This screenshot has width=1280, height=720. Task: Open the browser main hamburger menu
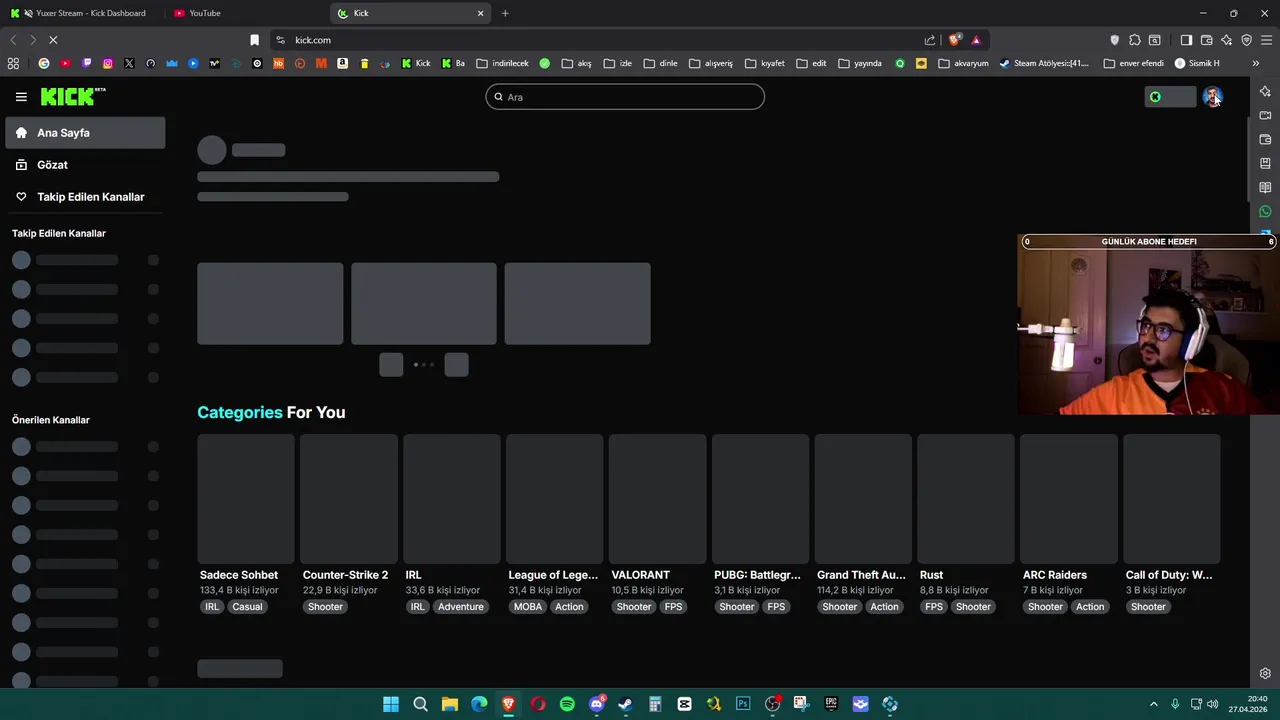click(x=1267, y=40)
